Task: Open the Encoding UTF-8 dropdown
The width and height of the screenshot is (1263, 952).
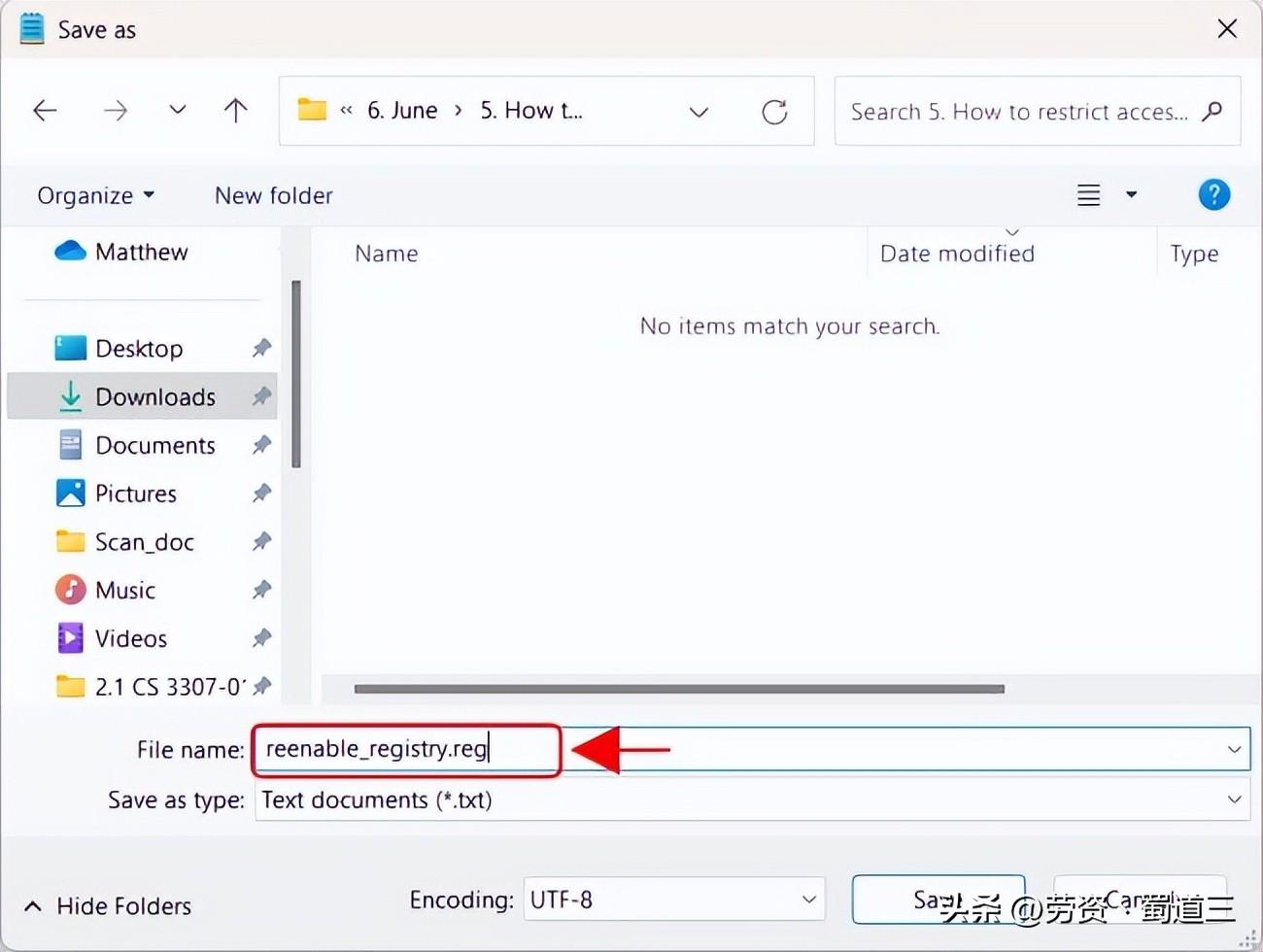Action: (x=808, y=900)
